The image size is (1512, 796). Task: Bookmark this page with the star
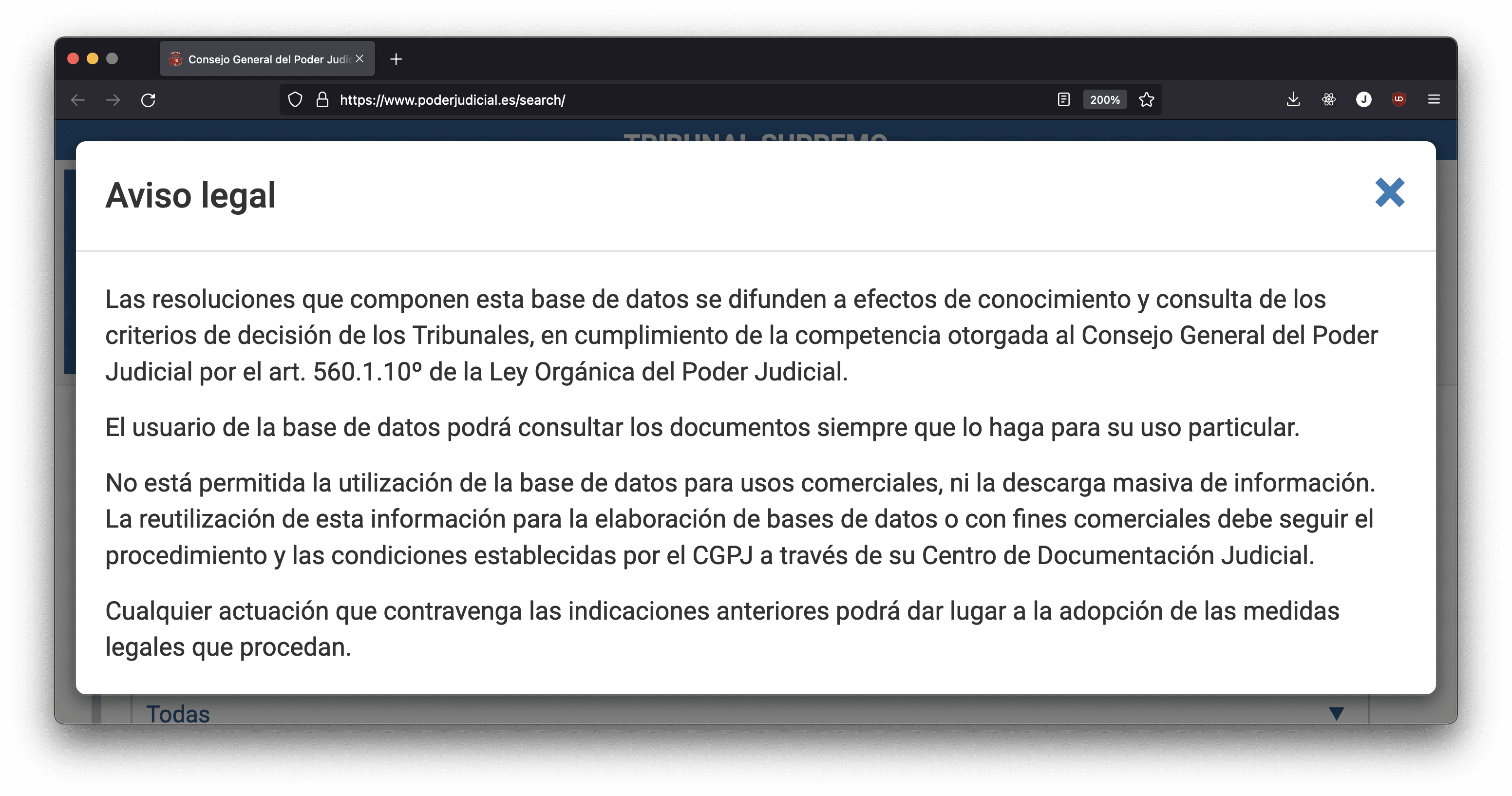[x=1146, y=100]
